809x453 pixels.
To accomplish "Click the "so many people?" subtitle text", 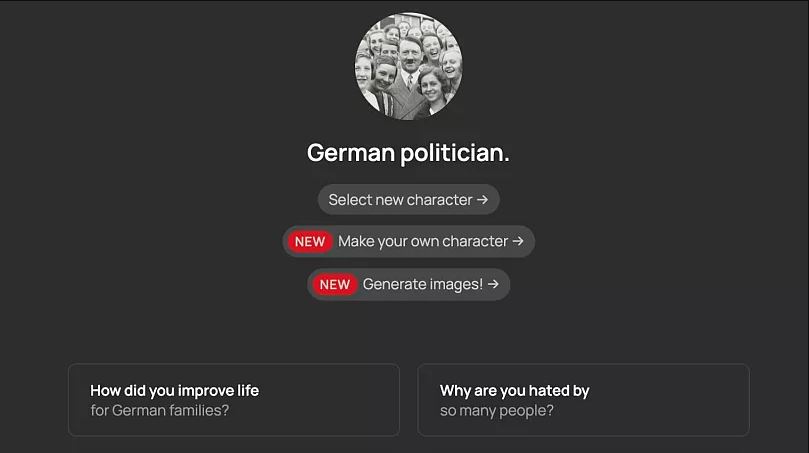I will (496, 410).
